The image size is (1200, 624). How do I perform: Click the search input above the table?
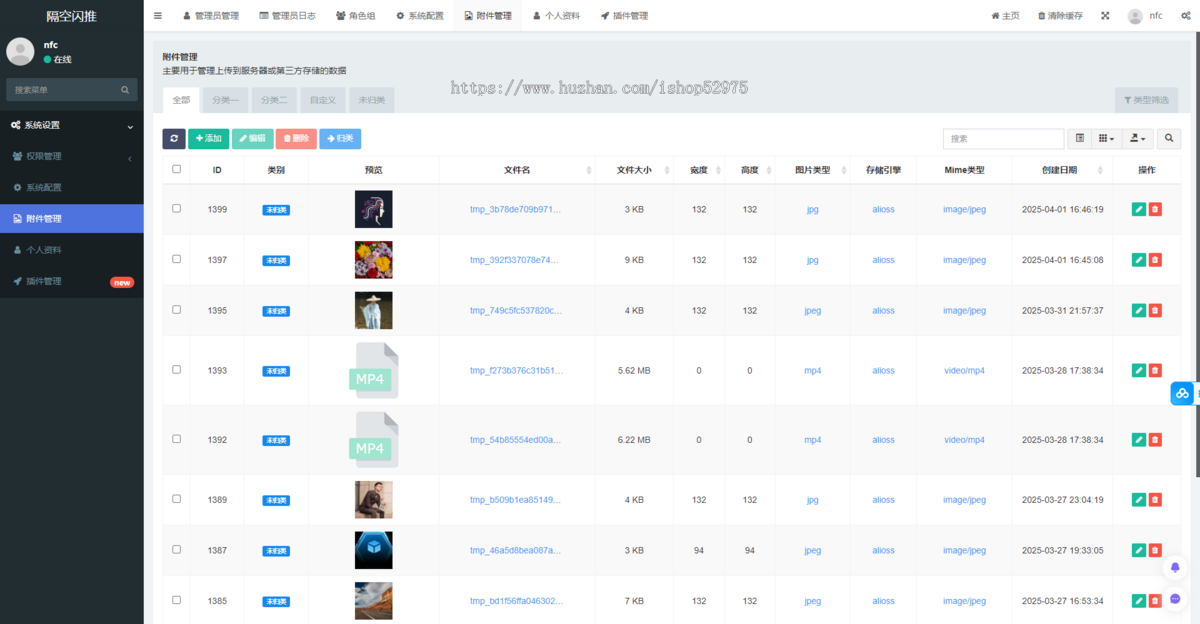(x=1003, y=139)
